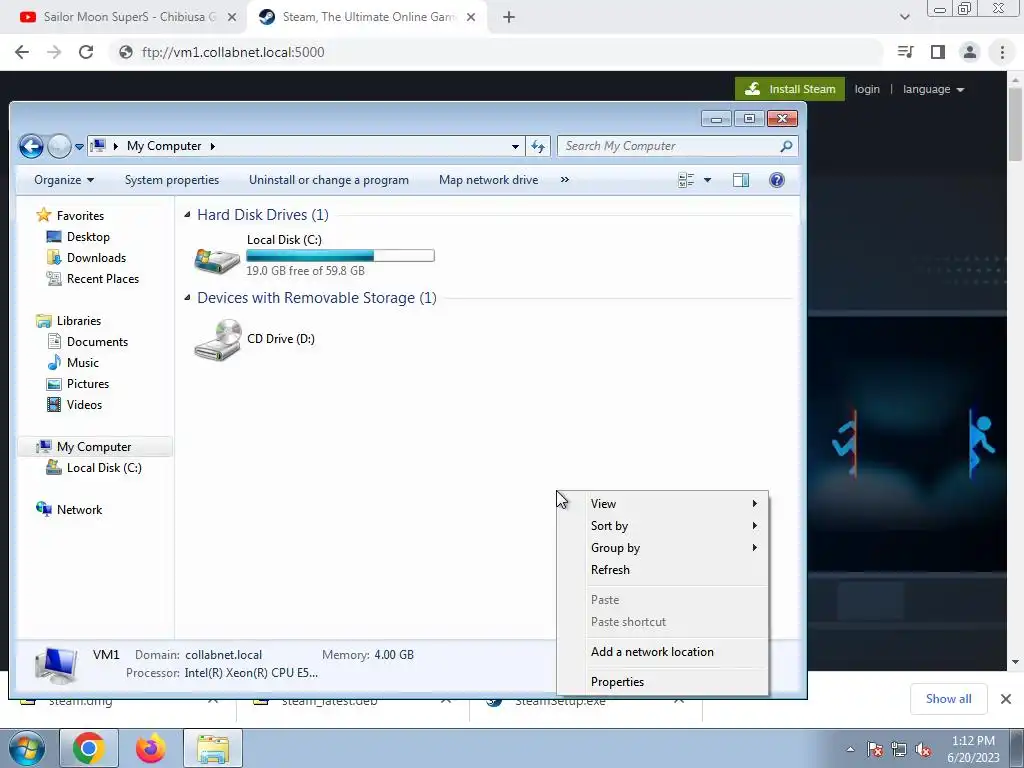Viewport: 1024px width, 768px height.
Task: Click the search magnifier icon
Action: [786, 146]
